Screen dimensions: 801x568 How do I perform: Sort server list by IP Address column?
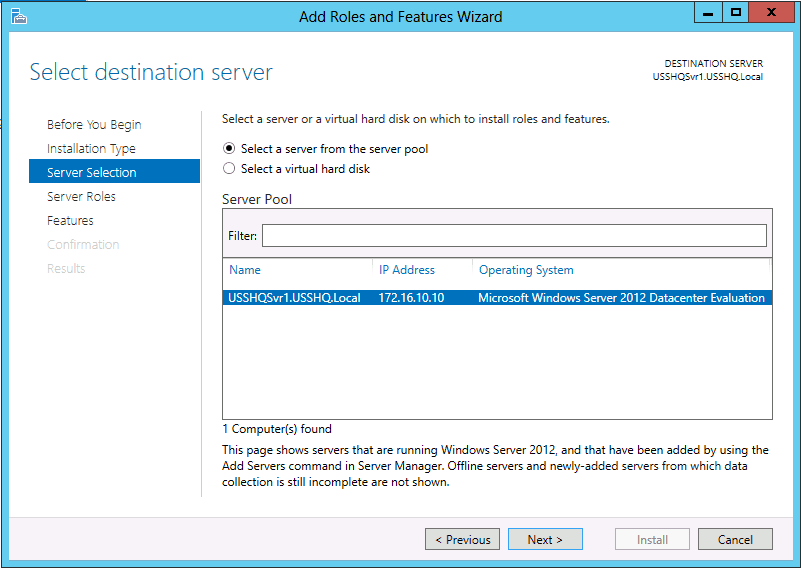coord(407,270)
